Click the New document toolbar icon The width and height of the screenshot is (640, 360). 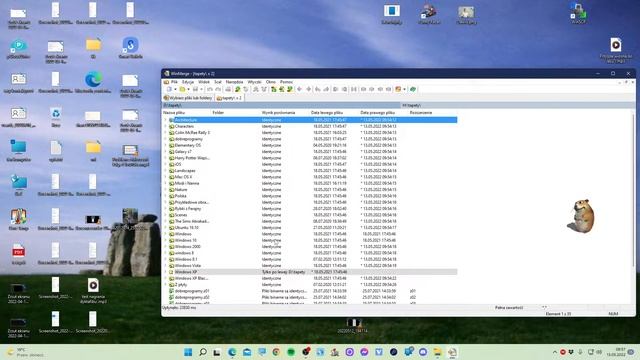pos(169,89)
